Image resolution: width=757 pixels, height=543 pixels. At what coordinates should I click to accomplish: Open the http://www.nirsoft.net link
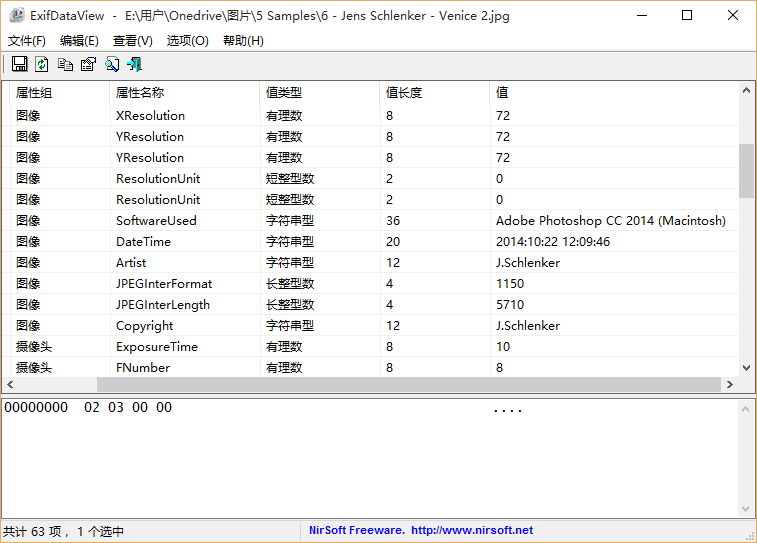click(472, 531)
